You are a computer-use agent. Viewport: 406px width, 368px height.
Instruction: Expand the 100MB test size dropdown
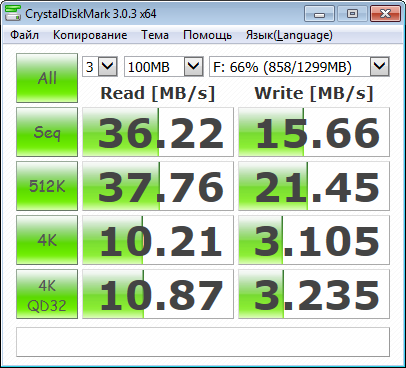[x=194, y=66]
